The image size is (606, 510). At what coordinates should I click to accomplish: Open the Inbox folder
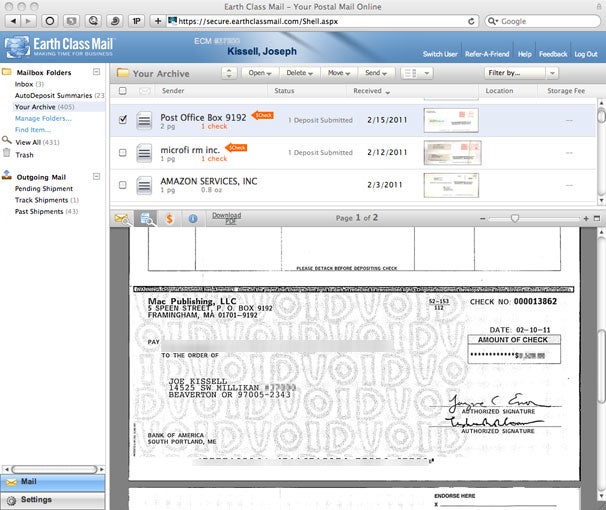[x=29, y=84]
